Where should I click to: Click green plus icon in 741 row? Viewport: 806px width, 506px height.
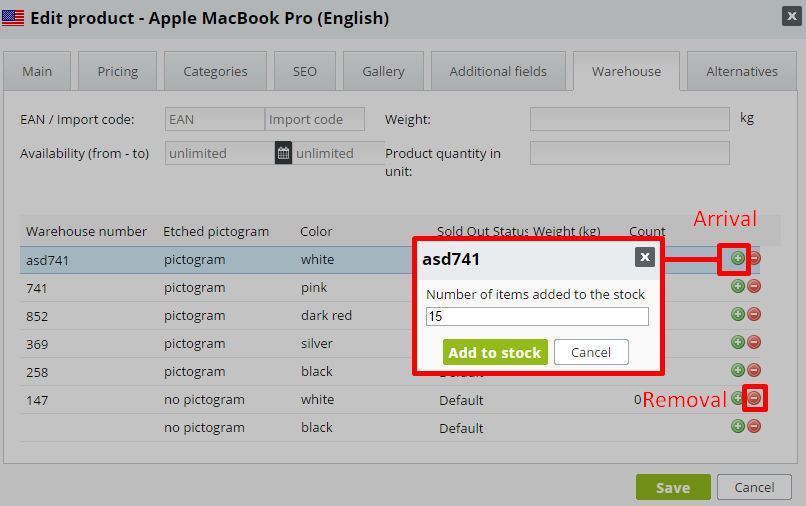[738, 286]
